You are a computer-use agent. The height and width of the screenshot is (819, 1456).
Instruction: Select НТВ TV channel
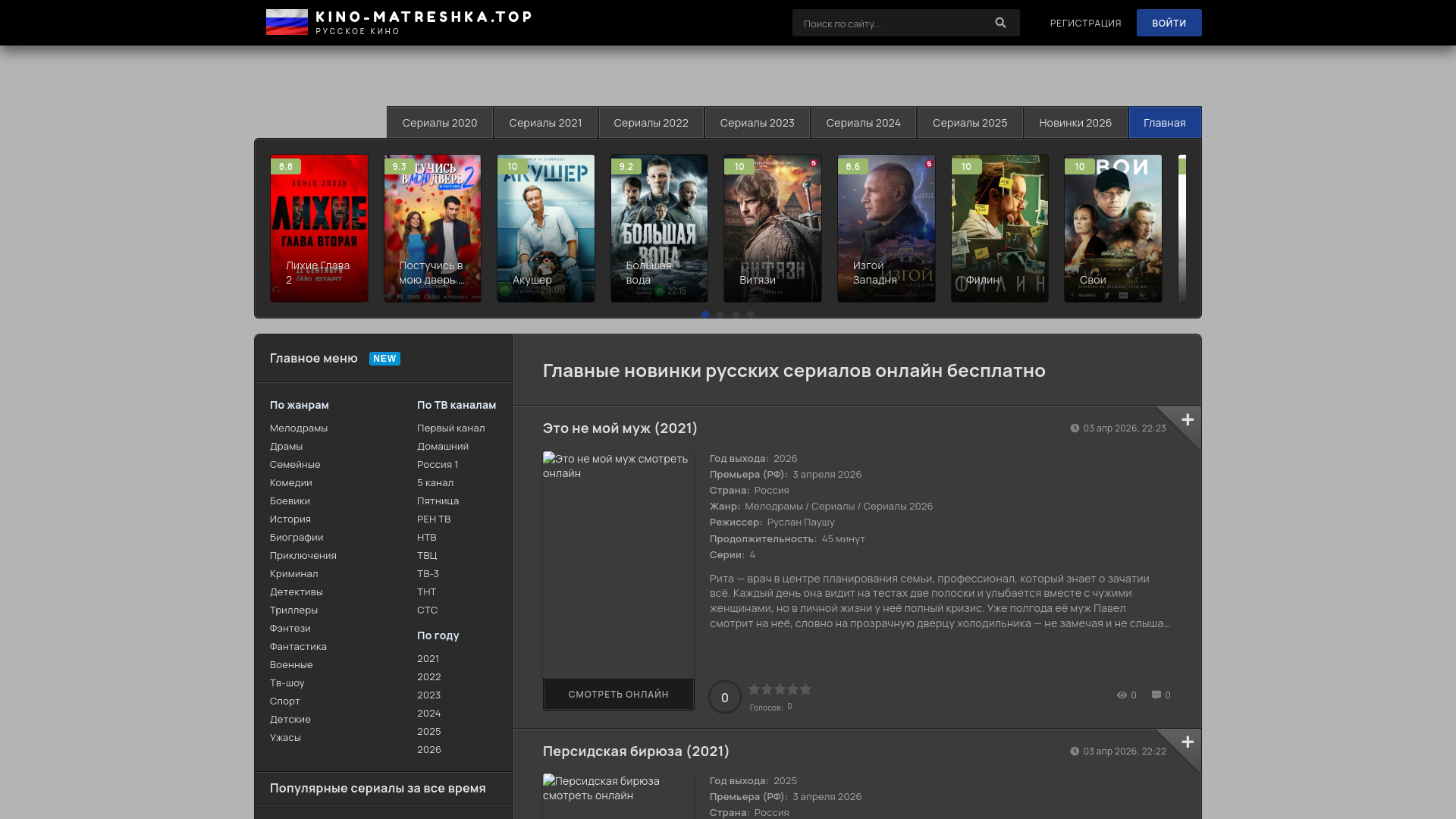point(426,537)
